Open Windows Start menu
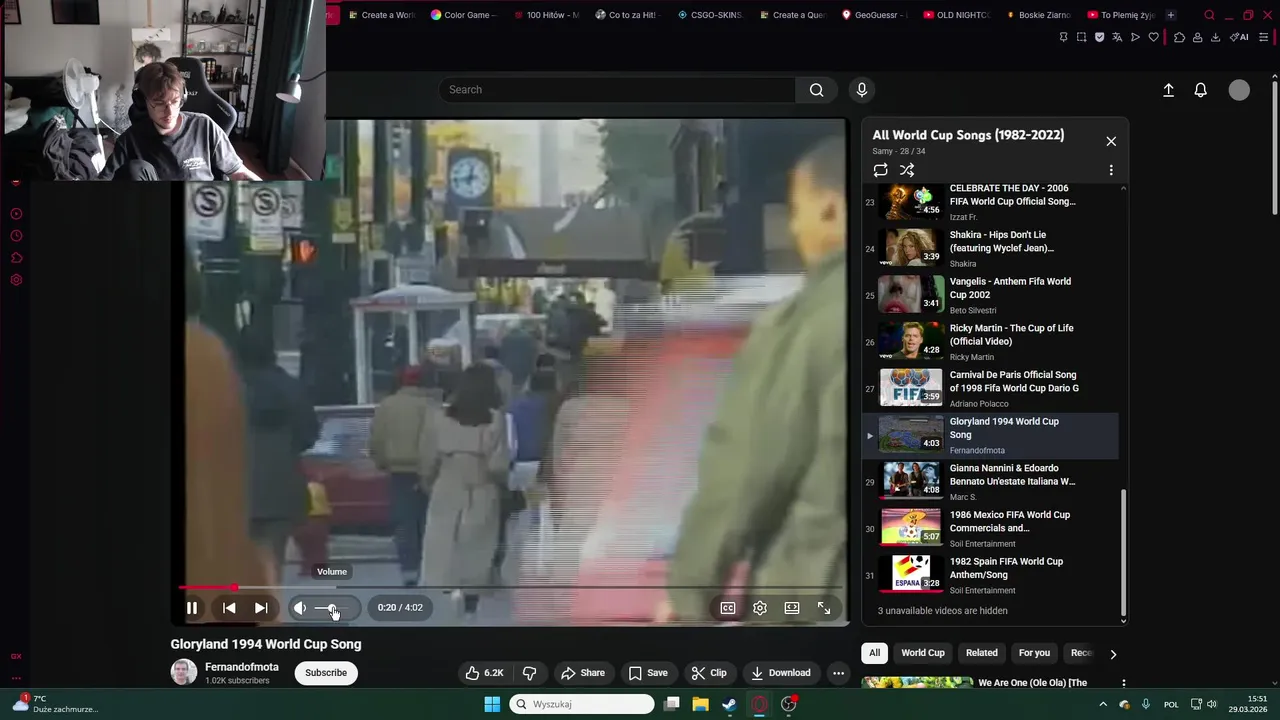 point(492,704)
